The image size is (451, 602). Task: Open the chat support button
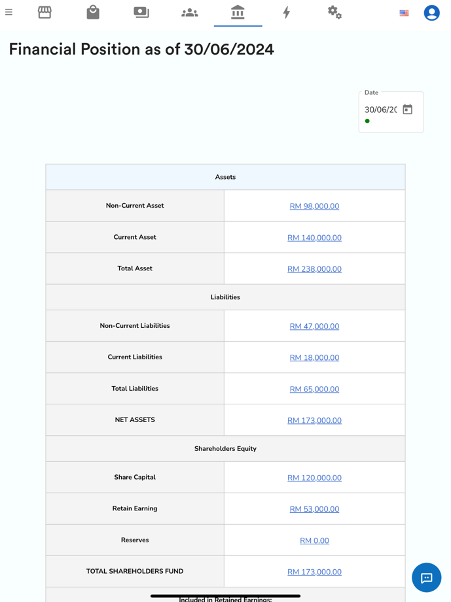tap(426, 577)
